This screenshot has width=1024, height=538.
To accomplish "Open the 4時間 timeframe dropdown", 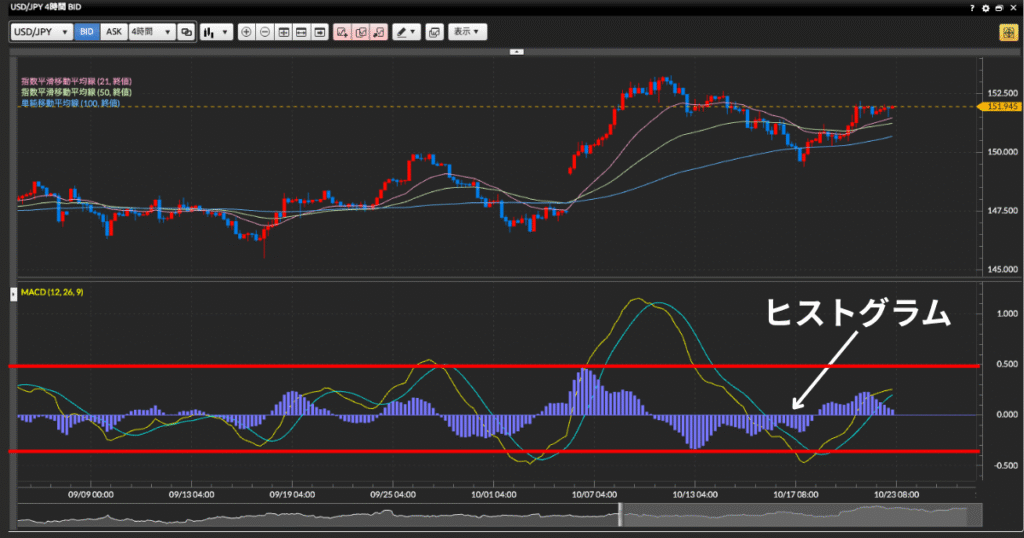I will coord(150,32).
